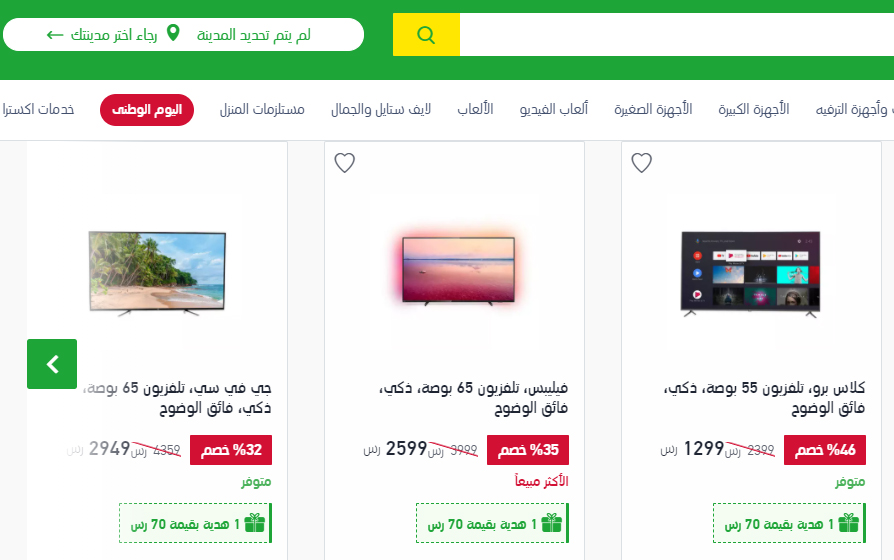Favorite the Philips 65 inch TV with heart
Viewport: 894px width, 560px height.
pyautogui.click(x=344, y=163)
